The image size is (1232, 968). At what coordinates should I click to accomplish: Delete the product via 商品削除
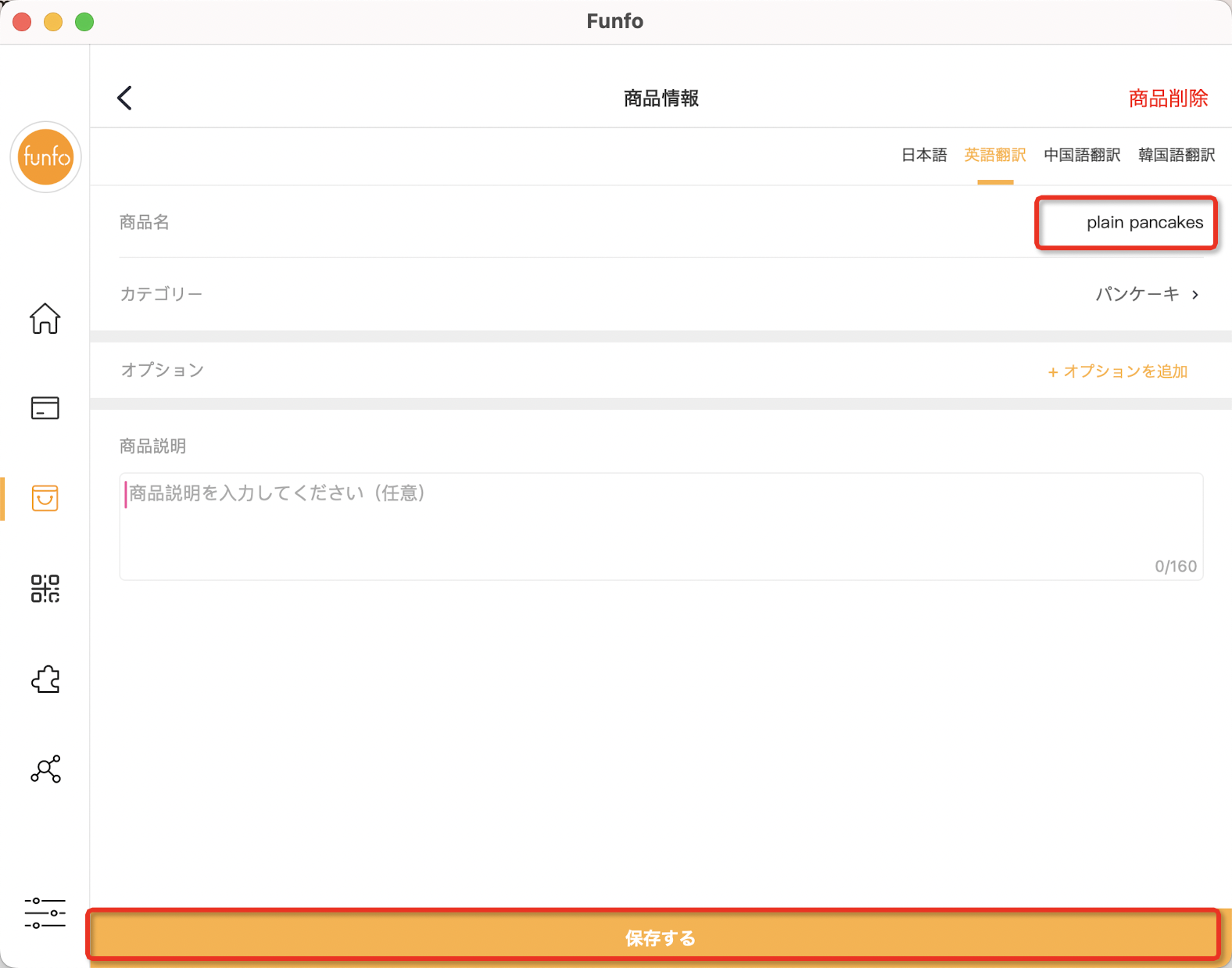click(x=1168, y=99)
